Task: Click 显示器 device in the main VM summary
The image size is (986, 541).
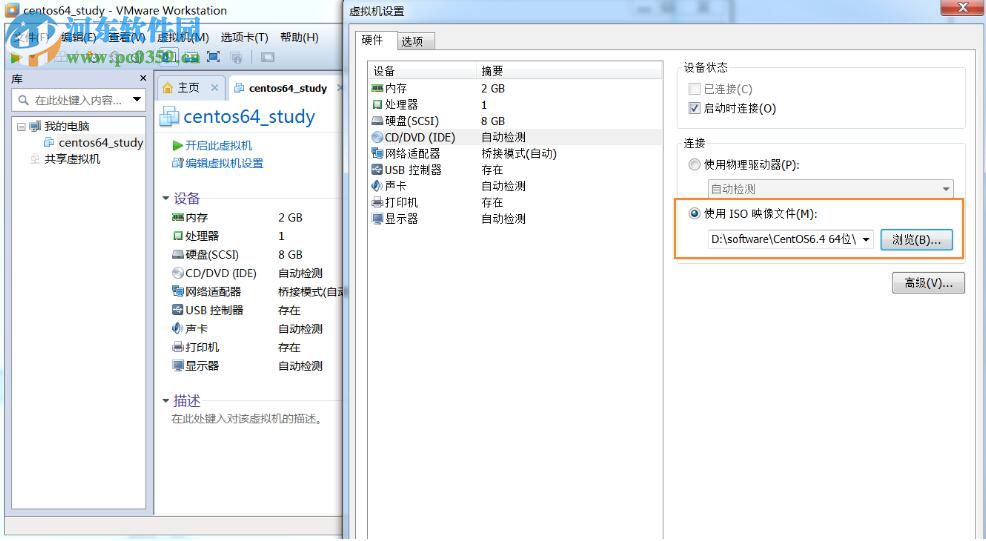Action: (196, 366)
